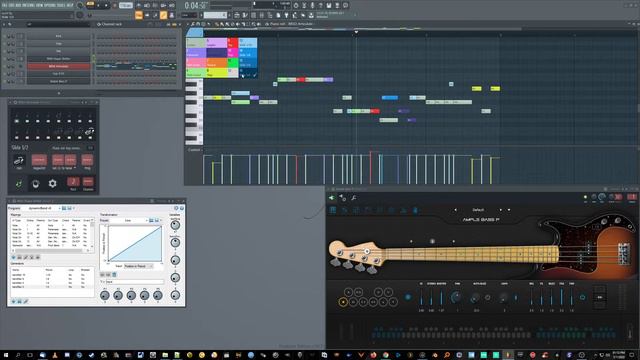The height and width of the screenshot is (360, 640).
Task: Open first Ample Bass main panel tab
Action: click(333, 210)
